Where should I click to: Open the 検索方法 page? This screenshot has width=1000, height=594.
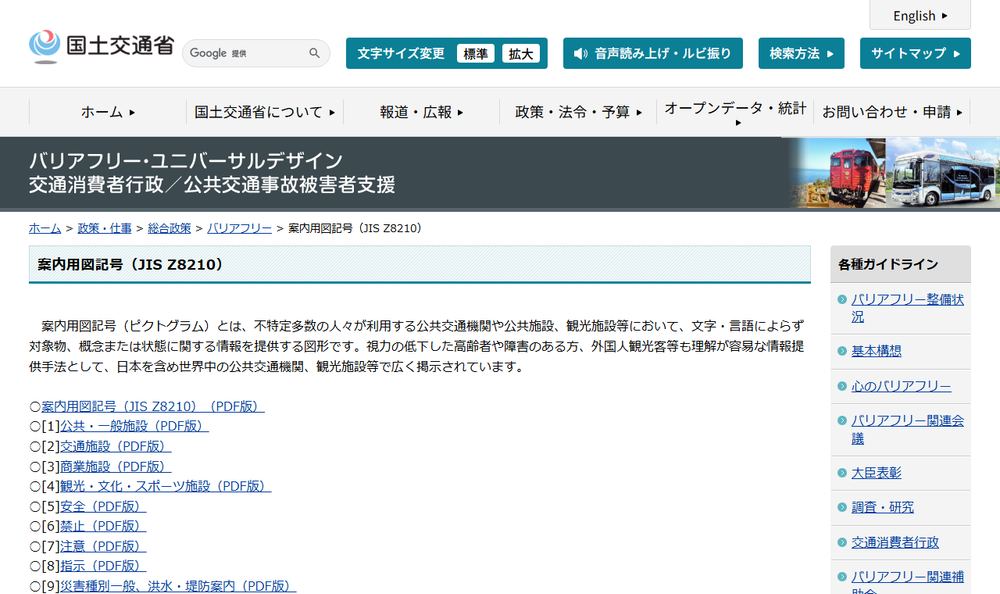pos(801,53)
